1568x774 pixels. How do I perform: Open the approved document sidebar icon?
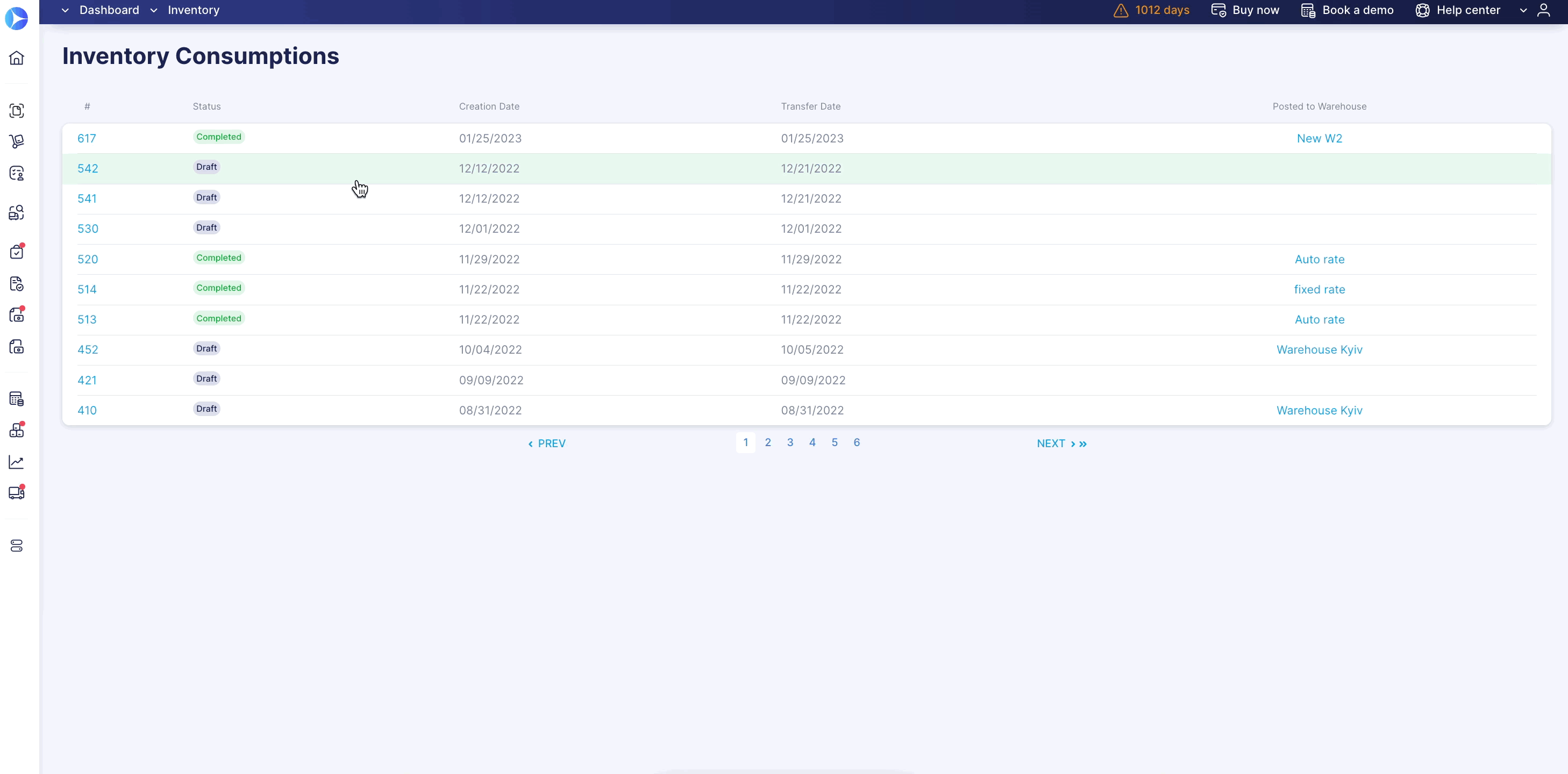(x=17, y=284)
